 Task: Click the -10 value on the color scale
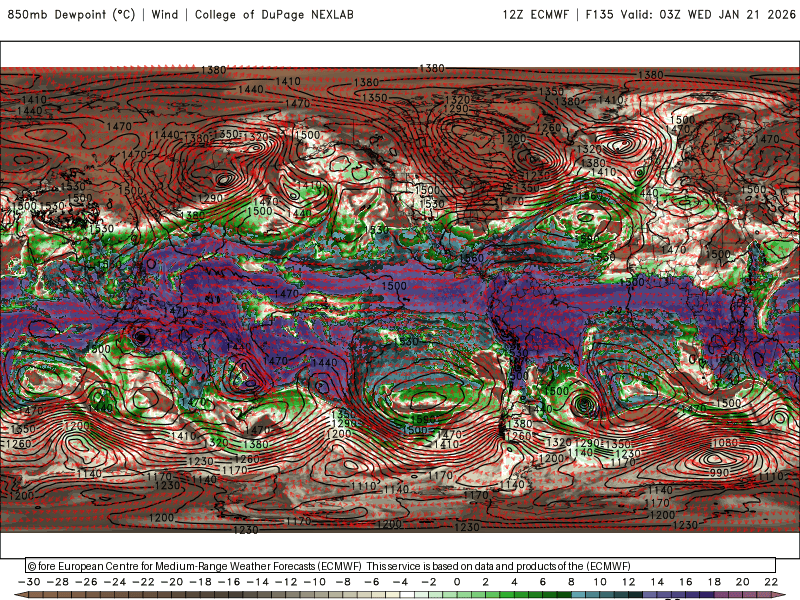315,582
